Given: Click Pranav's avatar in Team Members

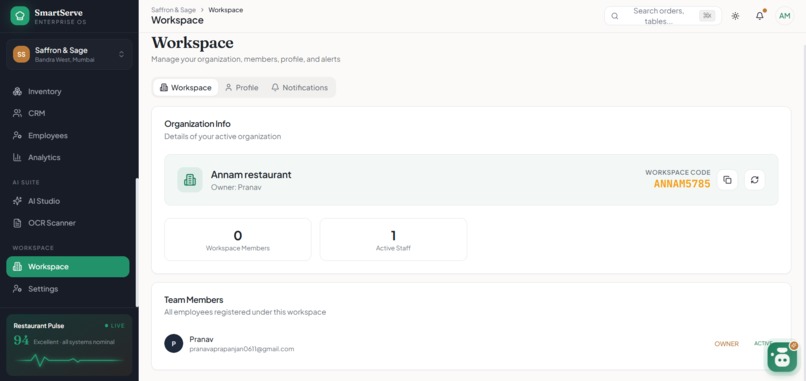Looking at the screenshot, I should 174,343.
